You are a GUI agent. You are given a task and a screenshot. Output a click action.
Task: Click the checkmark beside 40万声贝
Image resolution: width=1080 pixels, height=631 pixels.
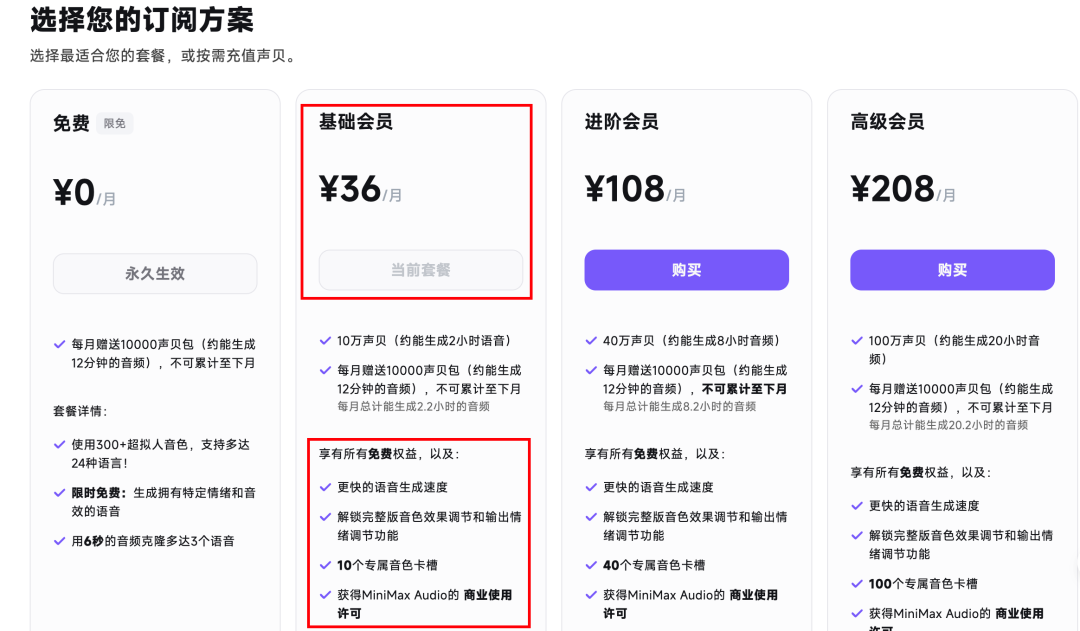(591, 340)
